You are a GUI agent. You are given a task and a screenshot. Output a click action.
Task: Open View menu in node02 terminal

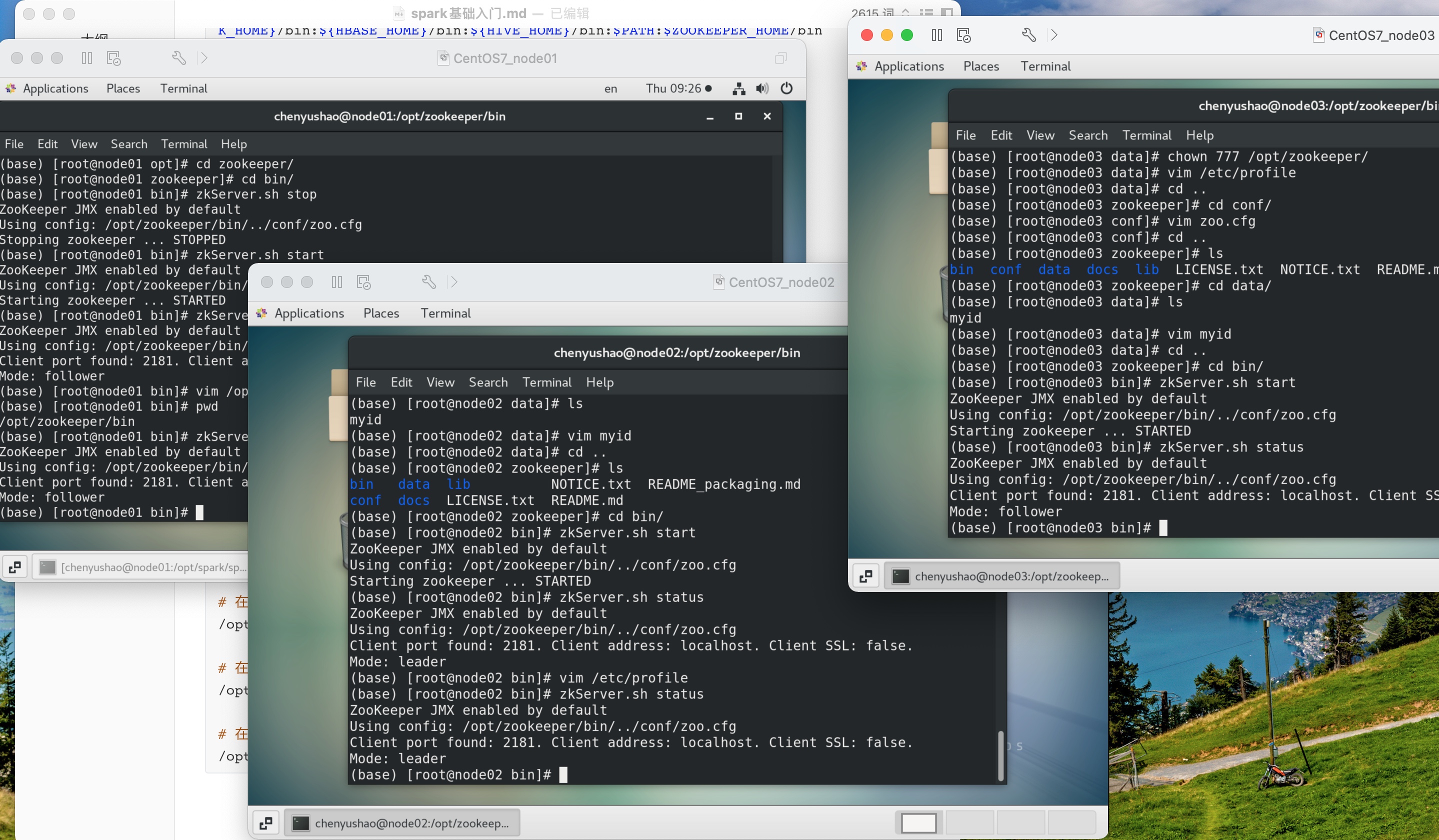tap(440, 382)
